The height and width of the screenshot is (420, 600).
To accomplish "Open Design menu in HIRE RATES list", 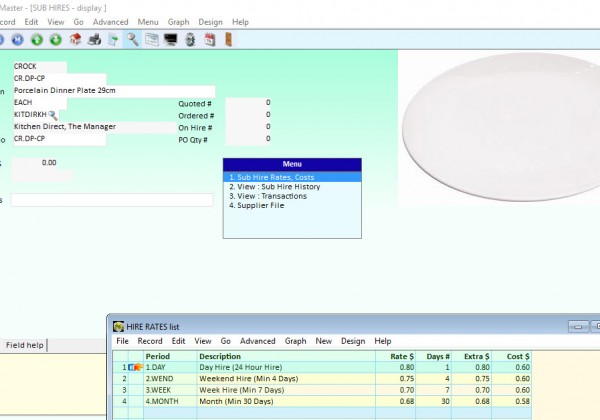I will click(353, 341).
